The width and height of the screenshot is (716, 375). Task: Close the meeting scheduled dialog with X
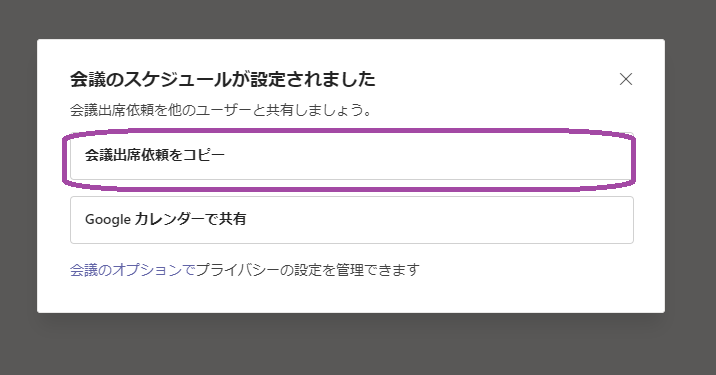[626, 79]
